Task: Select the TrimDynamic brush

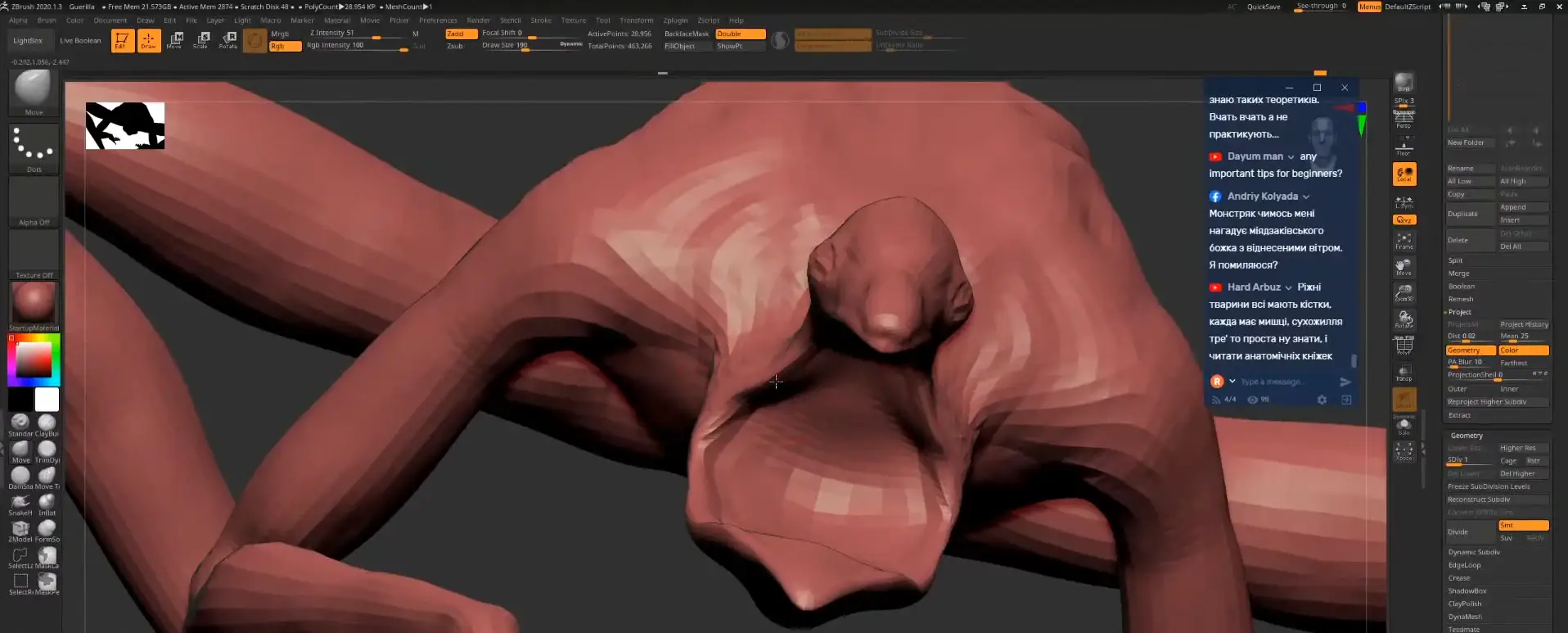Action: [47, 450]
